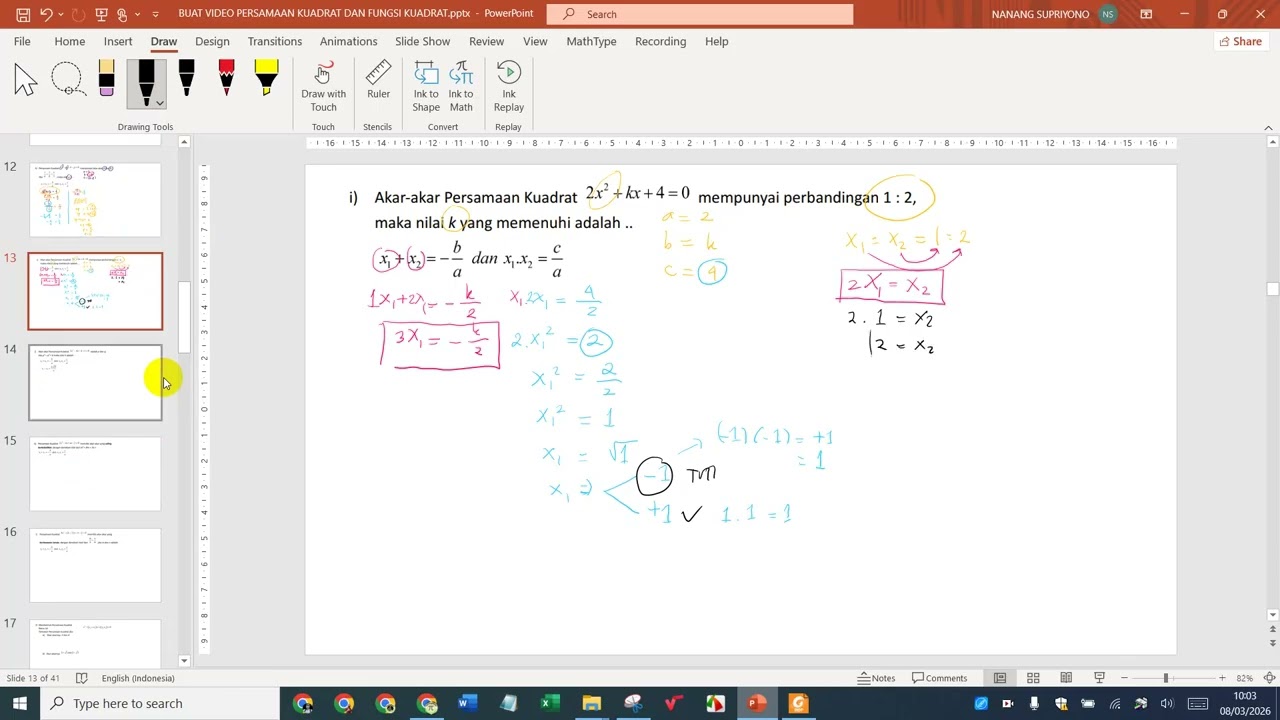Open the Windows Start menu
Image resolution: width=1280 pixels, height=720 pixels.
20,703
